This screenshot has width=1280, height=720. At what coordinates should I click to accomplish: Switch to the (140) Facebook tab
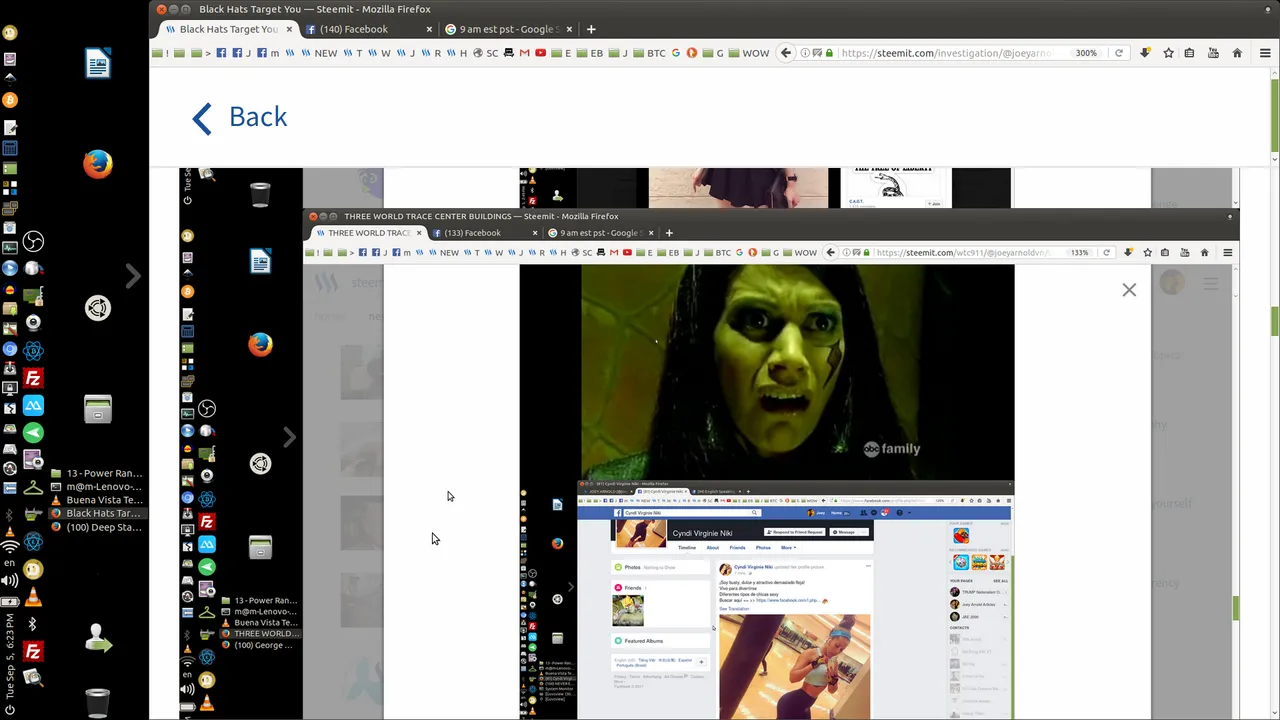(360, 29)
